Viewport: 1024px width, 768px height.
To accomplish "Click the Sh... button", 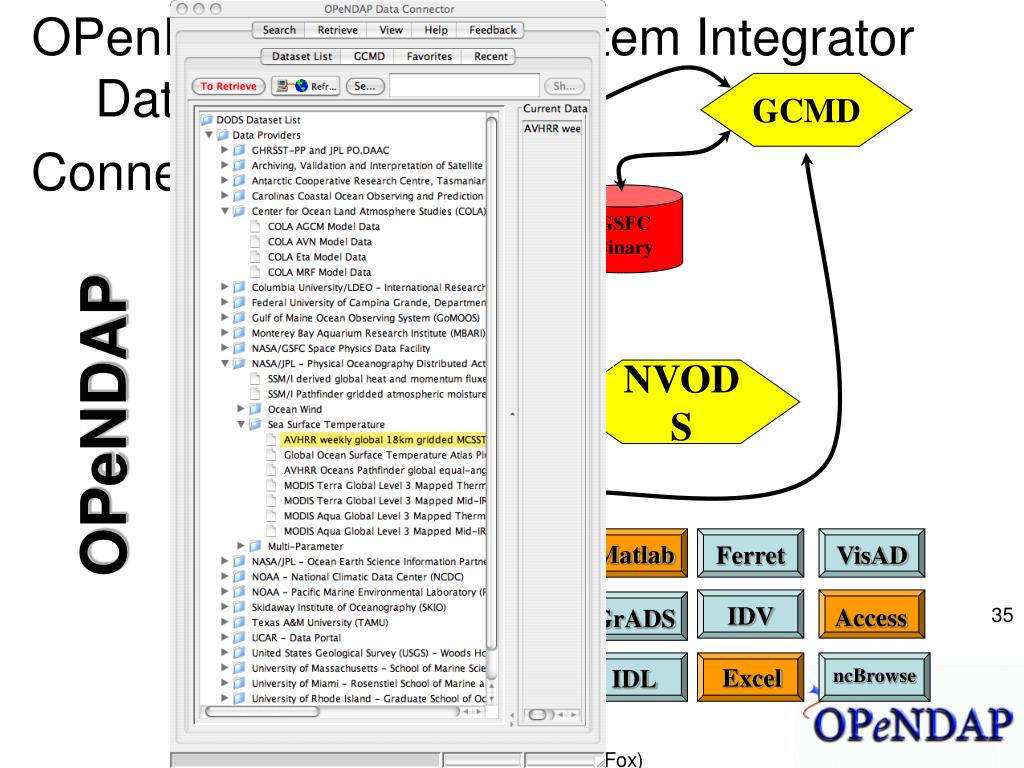I will click(564, 86).
